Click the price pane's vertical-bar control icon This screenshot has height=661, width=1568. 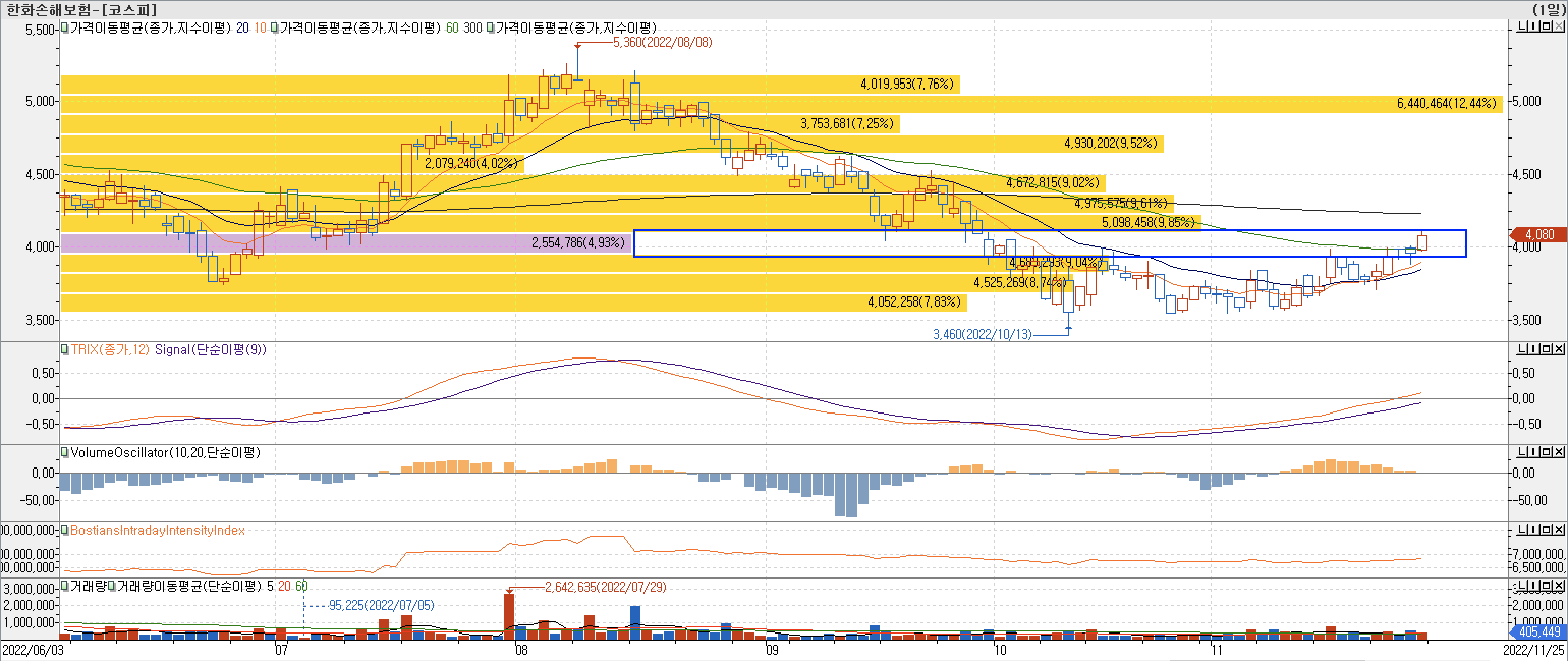1533,26
